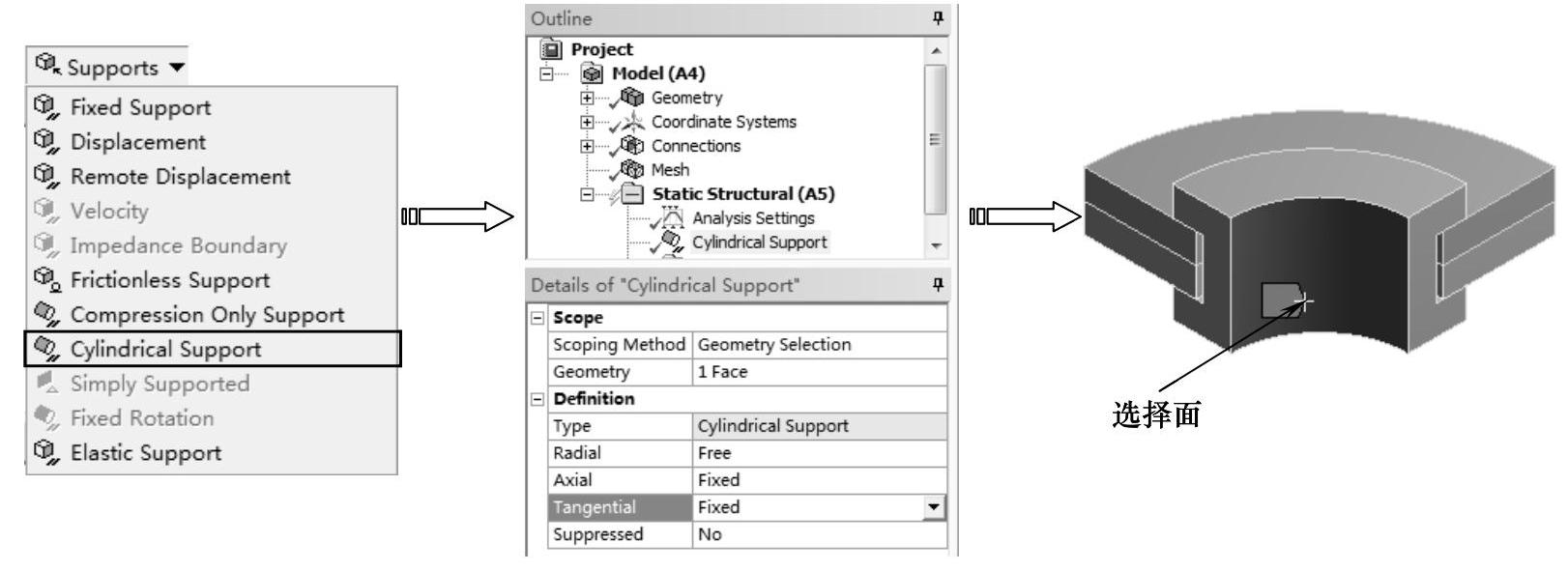Click the Frictionless Support icon
The image size is (1568, 571).
(x=45, y=279)
